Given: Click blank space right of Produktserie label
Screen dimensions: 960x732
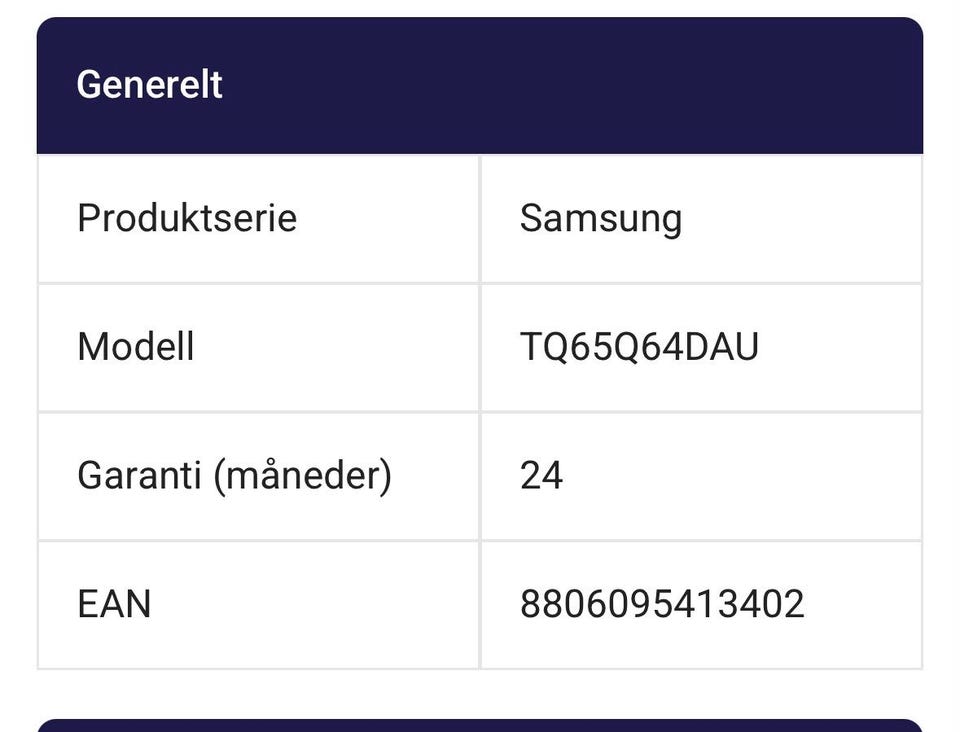Looking at the screenshot, I should click(388, 219).
